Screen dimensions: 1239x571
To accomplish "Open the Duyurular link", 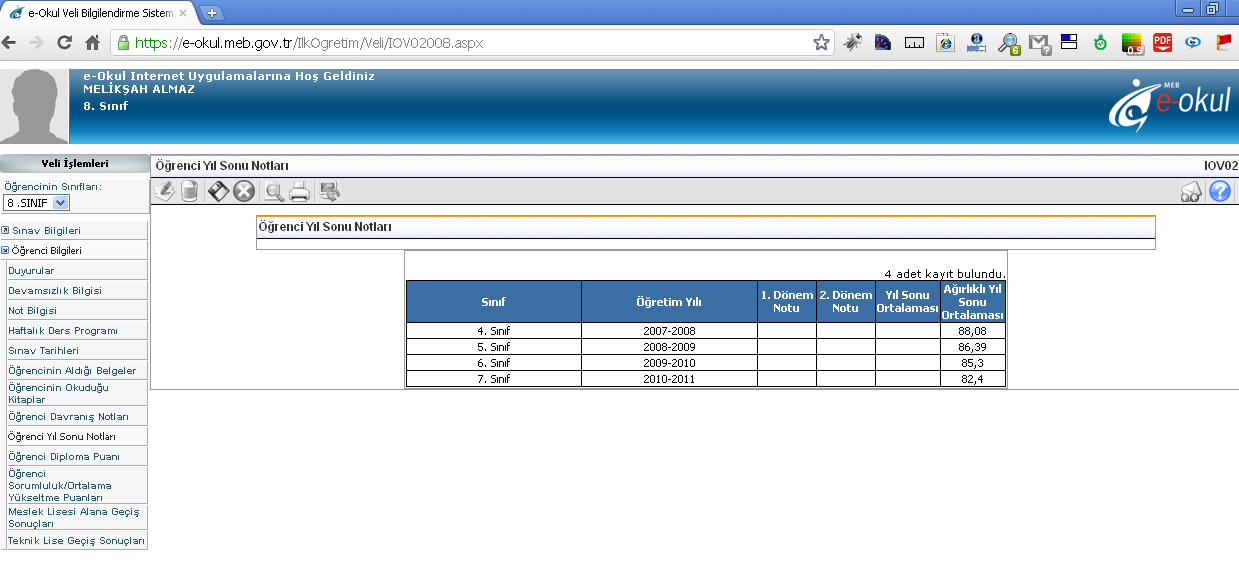I will point(31,271).
